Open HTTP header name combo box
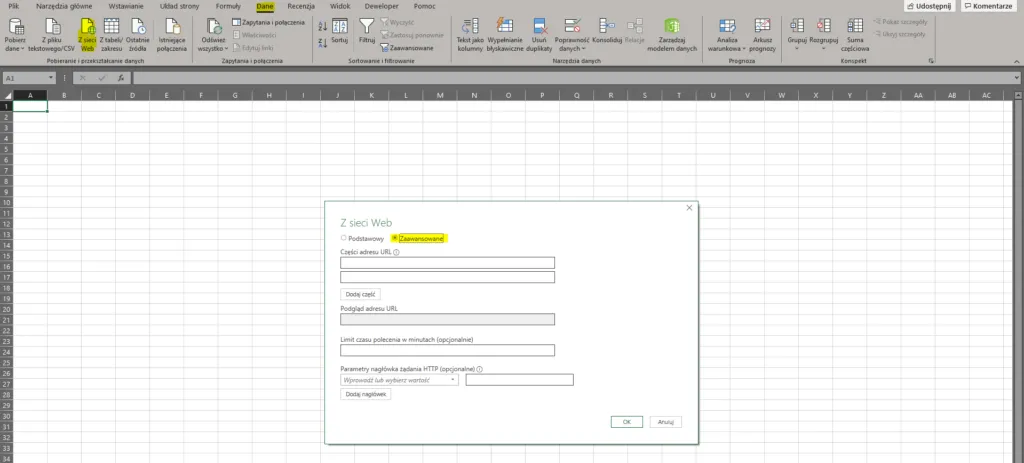Image resolution: width=1024 pixels, height=463 pixels. point(399,379)
